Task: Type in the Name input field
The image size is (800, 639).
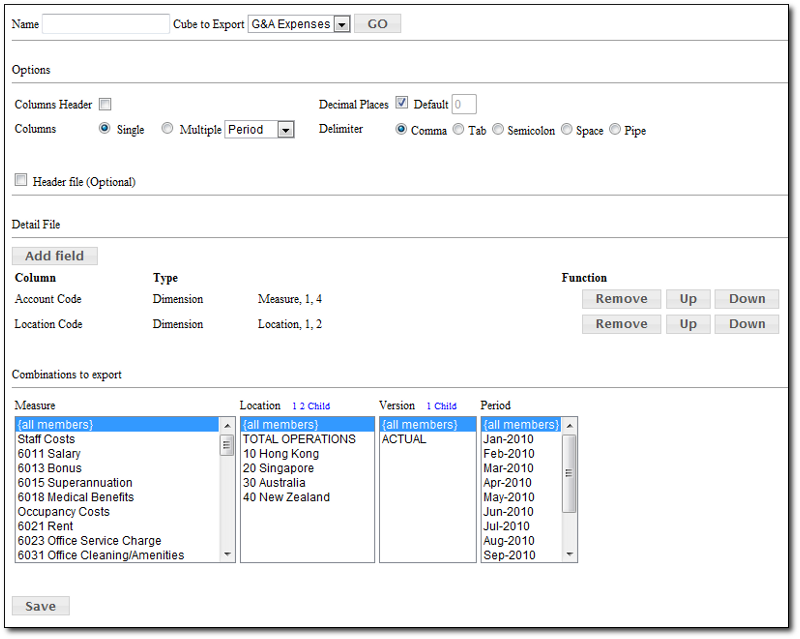Action: [106, 24]
